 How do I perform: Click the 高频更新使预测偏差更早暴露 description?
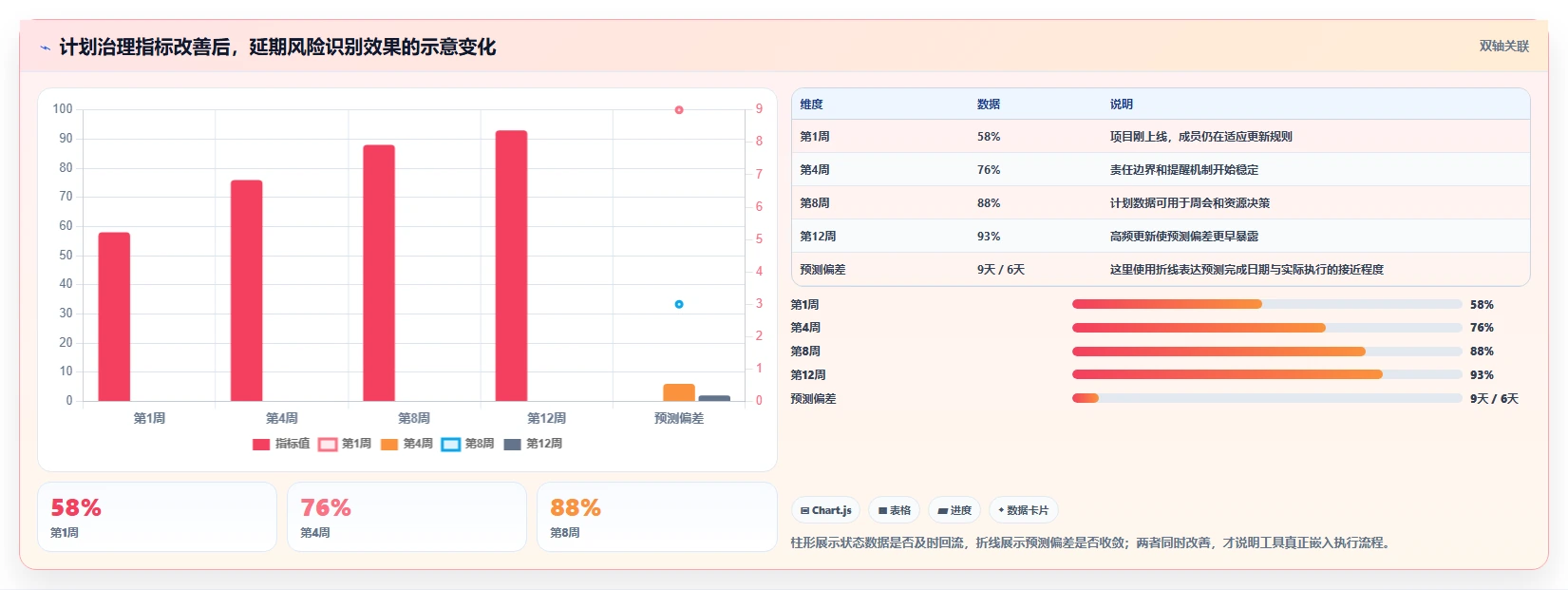coord(1184,237)
